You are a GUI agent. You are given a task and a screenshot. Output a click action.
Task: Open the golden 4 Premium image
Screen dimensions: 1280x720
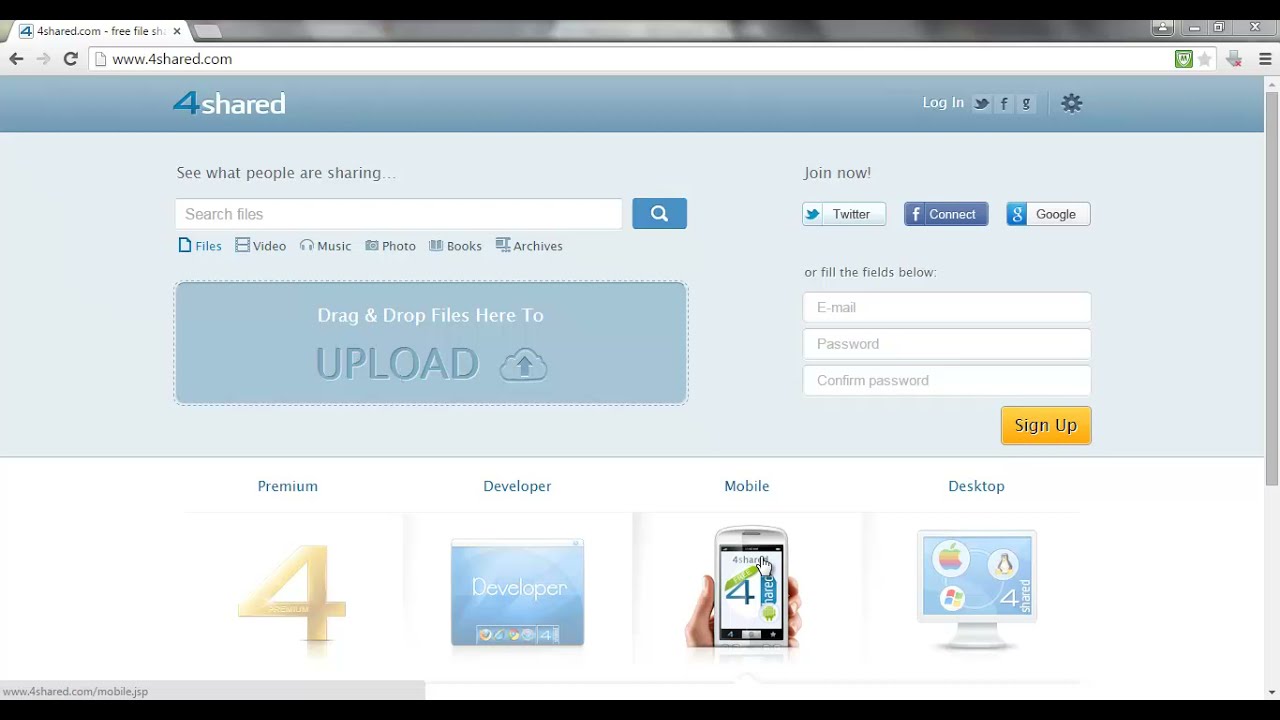point(291,594)
